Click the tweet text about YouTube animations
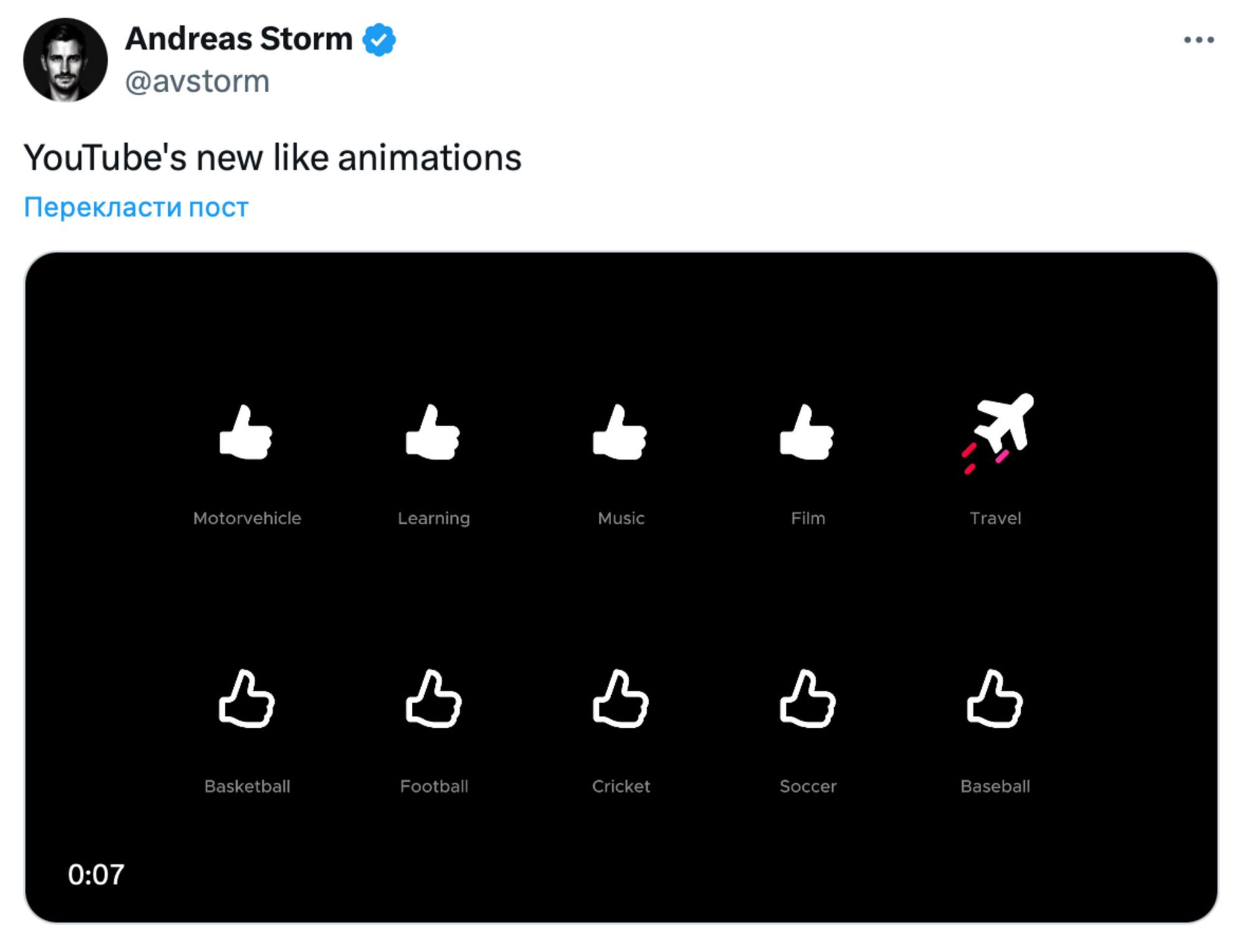1246x952 pixels. point(272,158)
